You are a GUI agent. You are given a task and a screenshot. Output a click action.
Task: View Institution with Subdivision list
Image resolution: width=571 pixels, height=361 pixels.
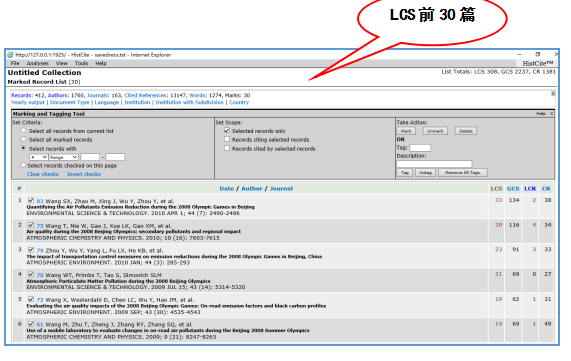tap(189, 102)
